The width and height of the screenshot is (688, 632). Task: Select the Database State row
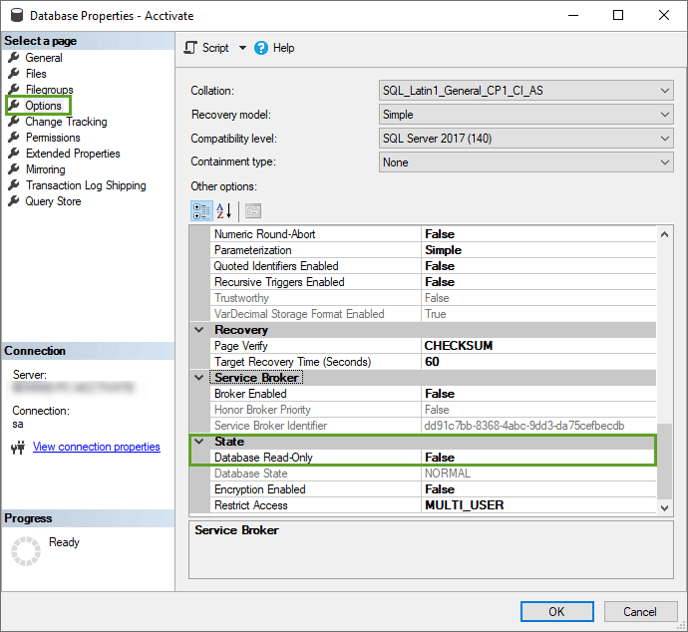(434, 474)
